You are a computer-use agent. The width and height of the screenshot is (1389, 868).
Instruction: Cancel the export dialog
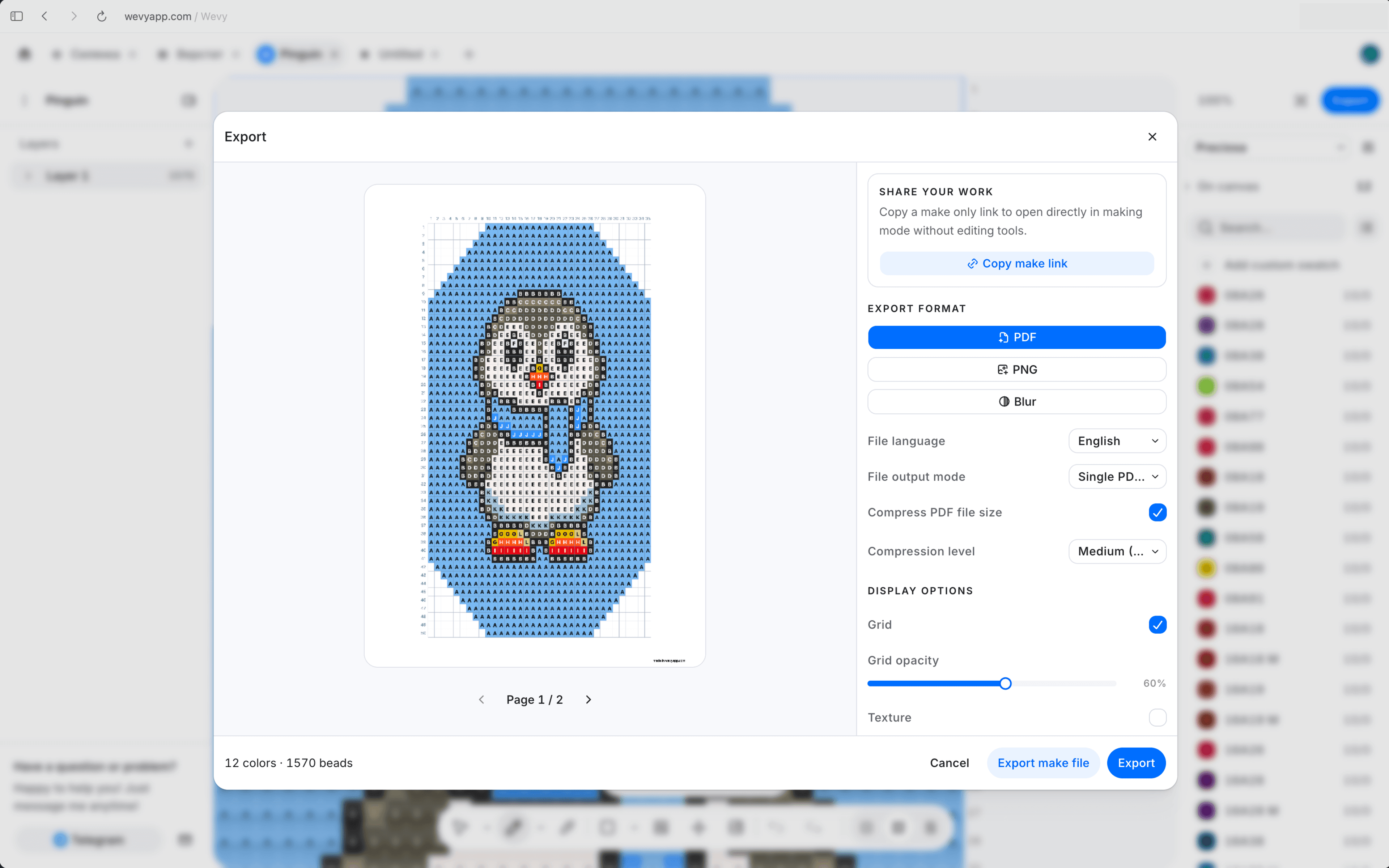[950, 763]
